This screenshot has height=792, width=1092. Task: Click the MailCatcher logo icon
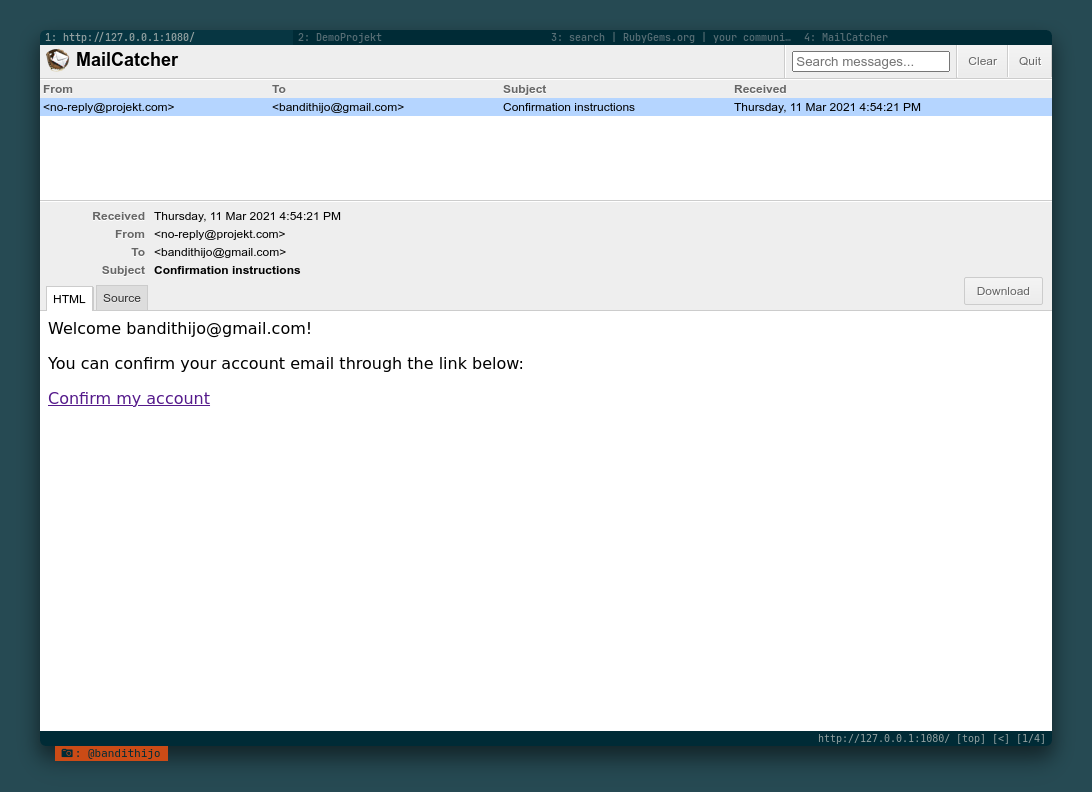(58, 60)
